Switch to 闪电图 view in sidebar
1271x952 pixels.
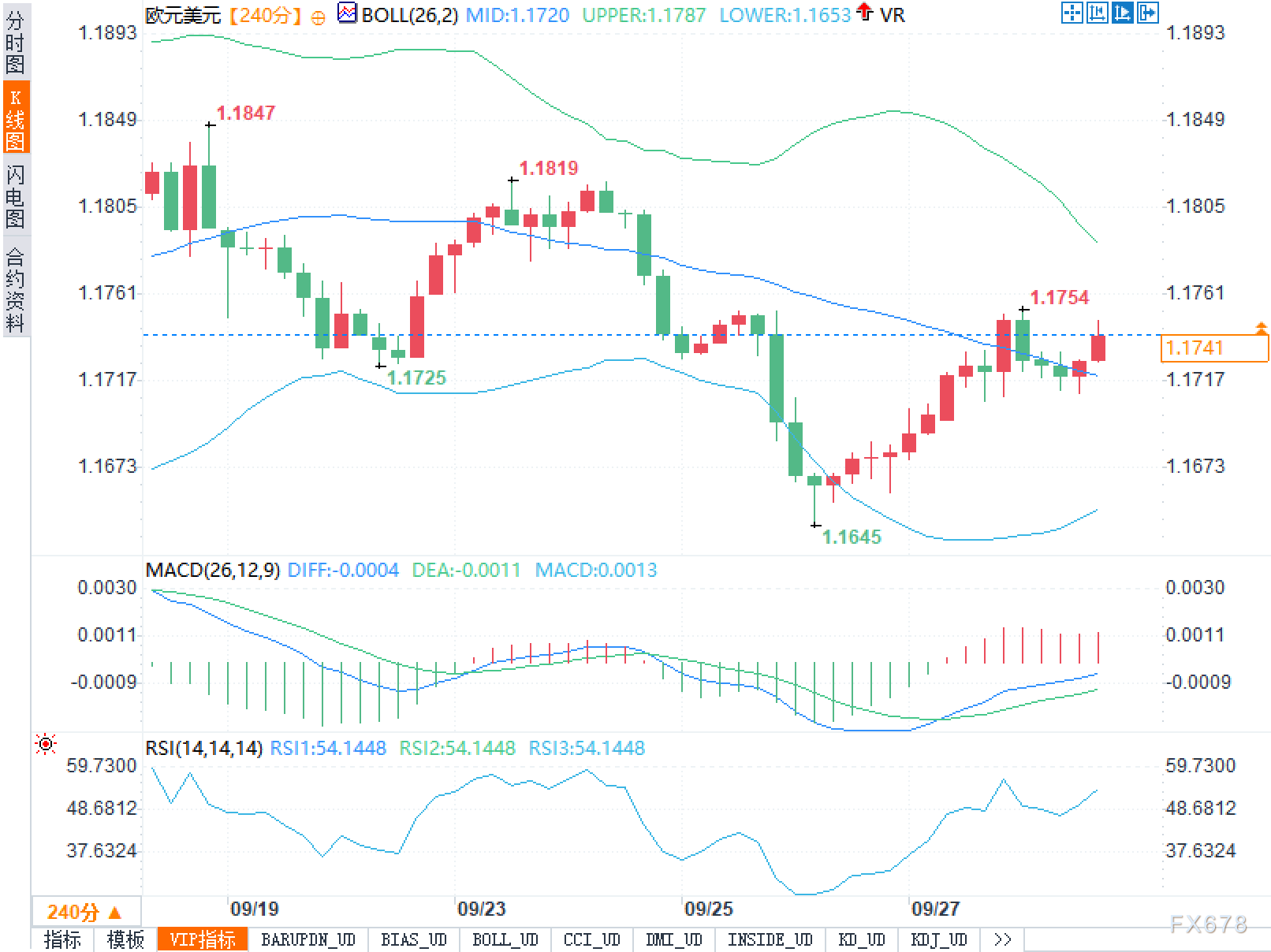click(16, 195)
